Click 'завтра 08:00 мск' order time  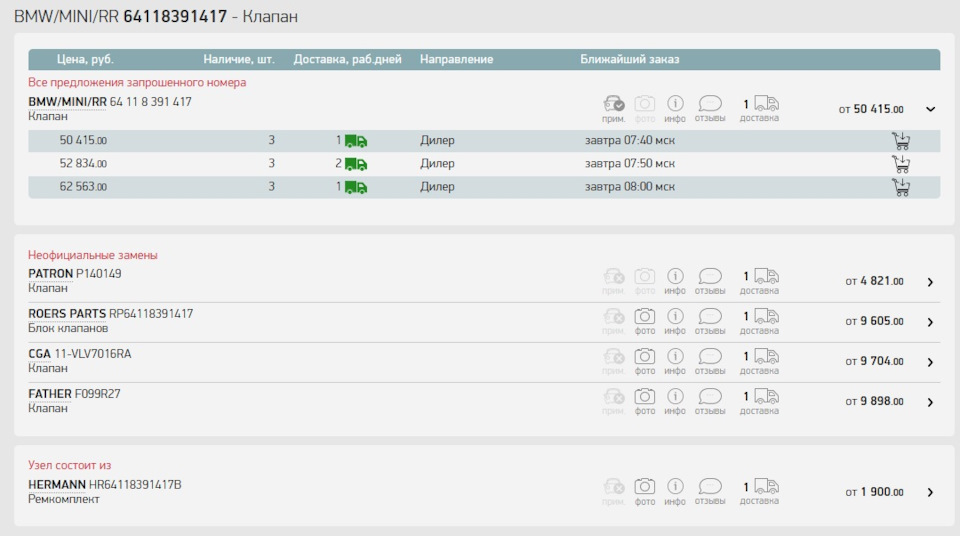tap(629, 187)
